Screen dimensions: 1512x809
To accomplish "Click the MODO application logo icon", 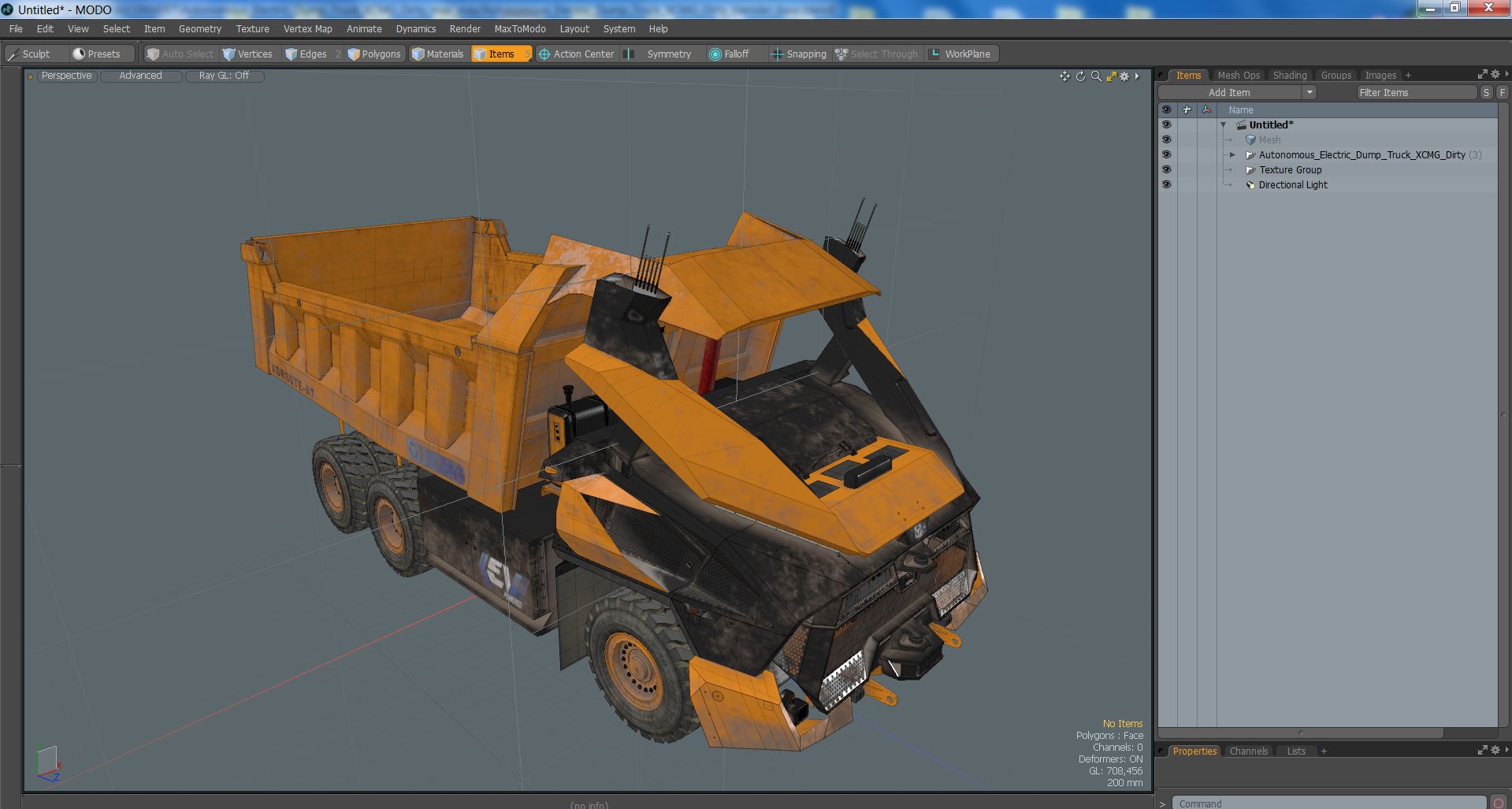I will pyautogui.click(x=8, y=9).
